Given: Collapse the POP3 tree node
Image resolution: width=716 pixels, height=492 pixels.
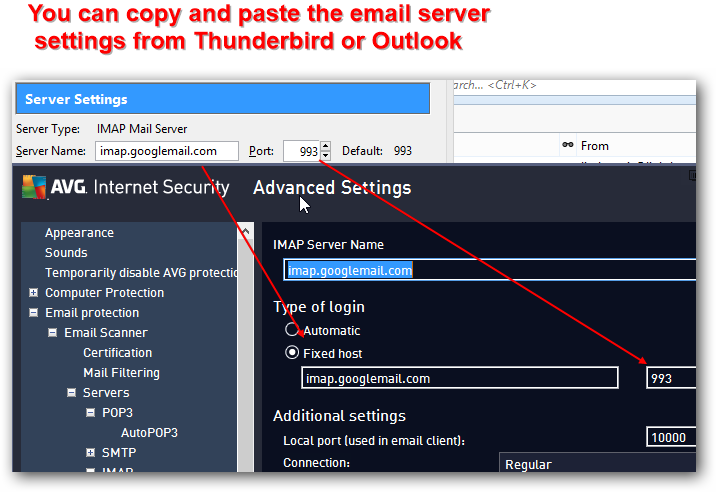Looking at the screenshot, I should 90,413.
